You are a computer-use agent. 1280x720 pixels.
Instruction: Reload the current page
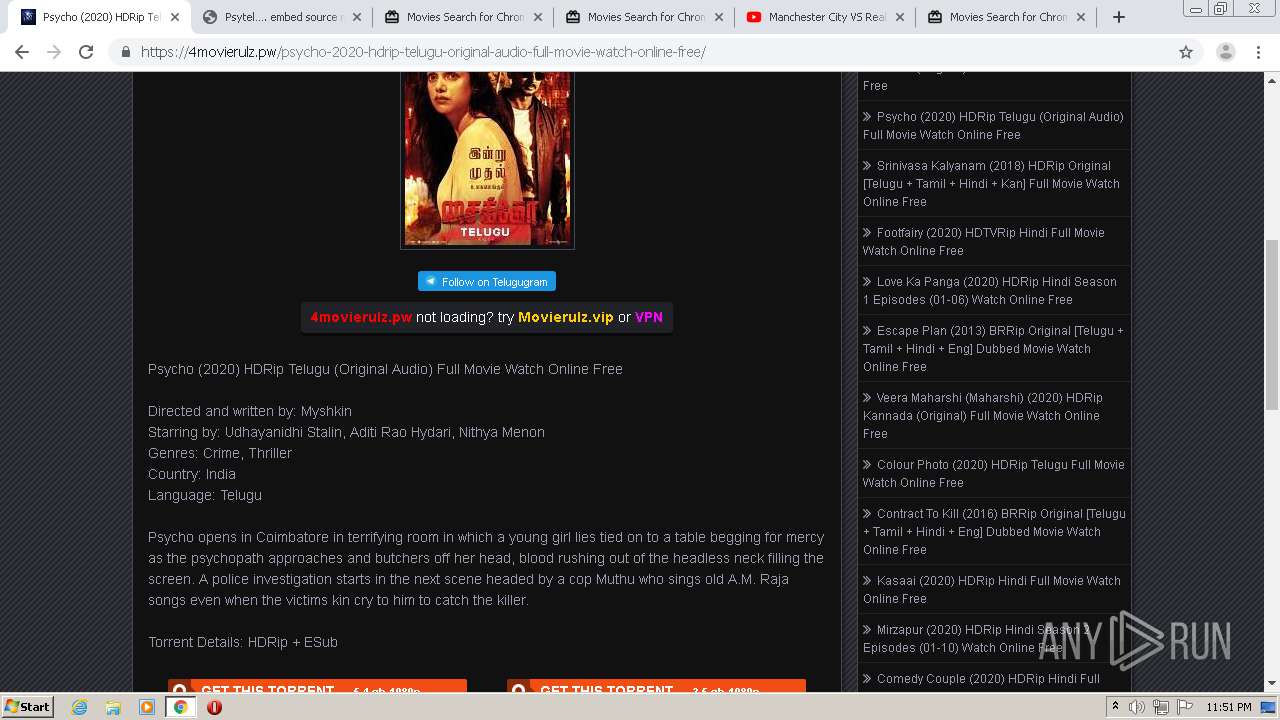tap(86, 52)
